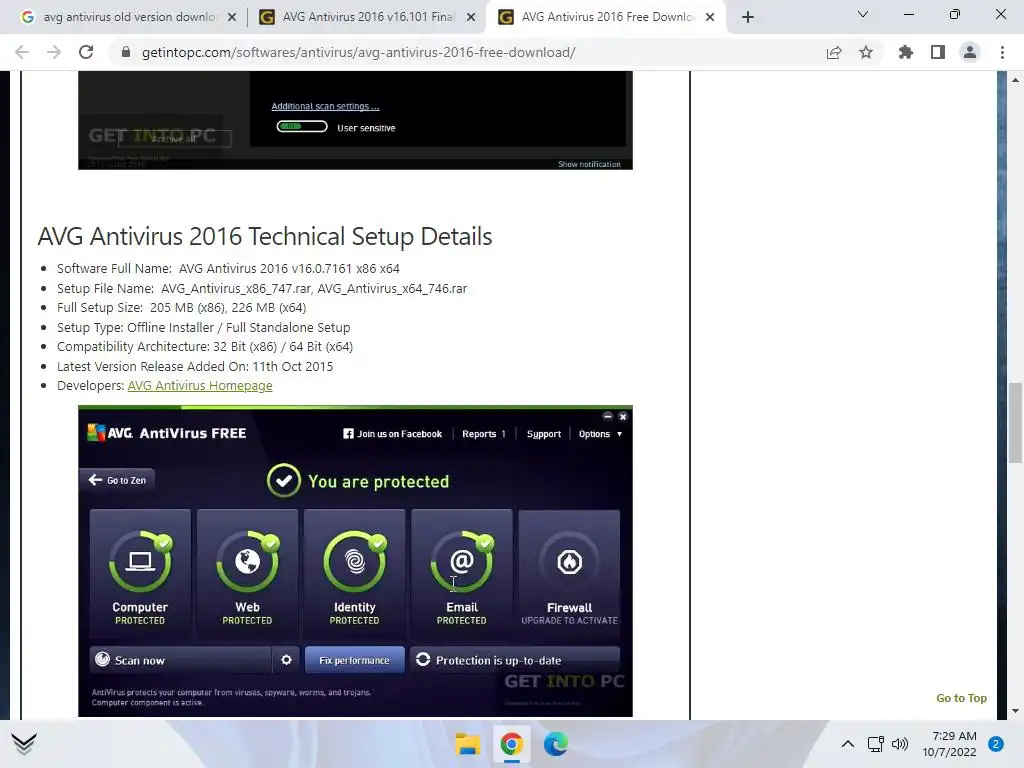
Task: Click AVG AntiVirus FREE screenshot image
Action: pos(355,561)
